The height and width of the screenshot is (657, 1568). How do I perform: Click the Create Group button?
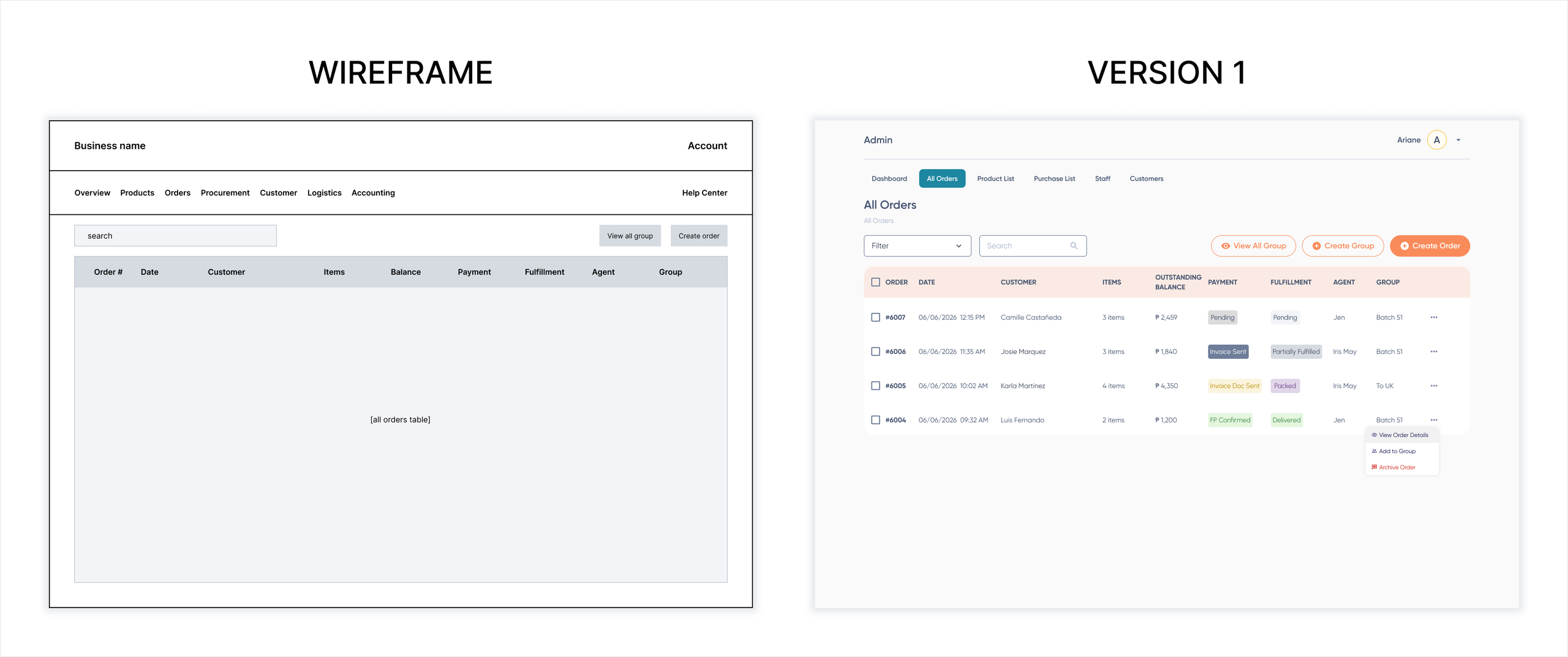tap(1343, 246)
